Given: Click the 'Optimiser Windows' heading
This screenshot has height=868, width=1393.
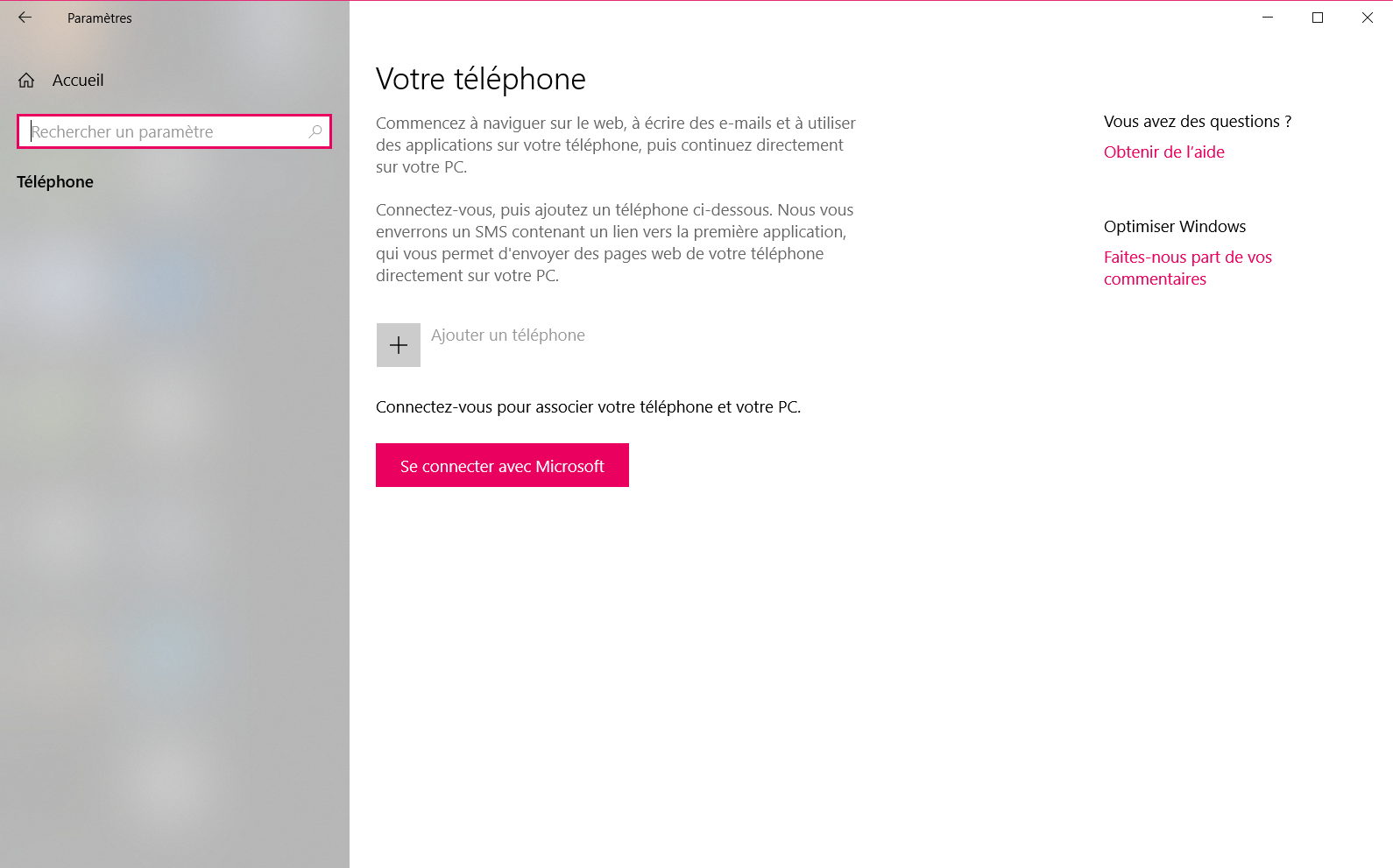Looking at the screenshot, I should click(1174, 227).
